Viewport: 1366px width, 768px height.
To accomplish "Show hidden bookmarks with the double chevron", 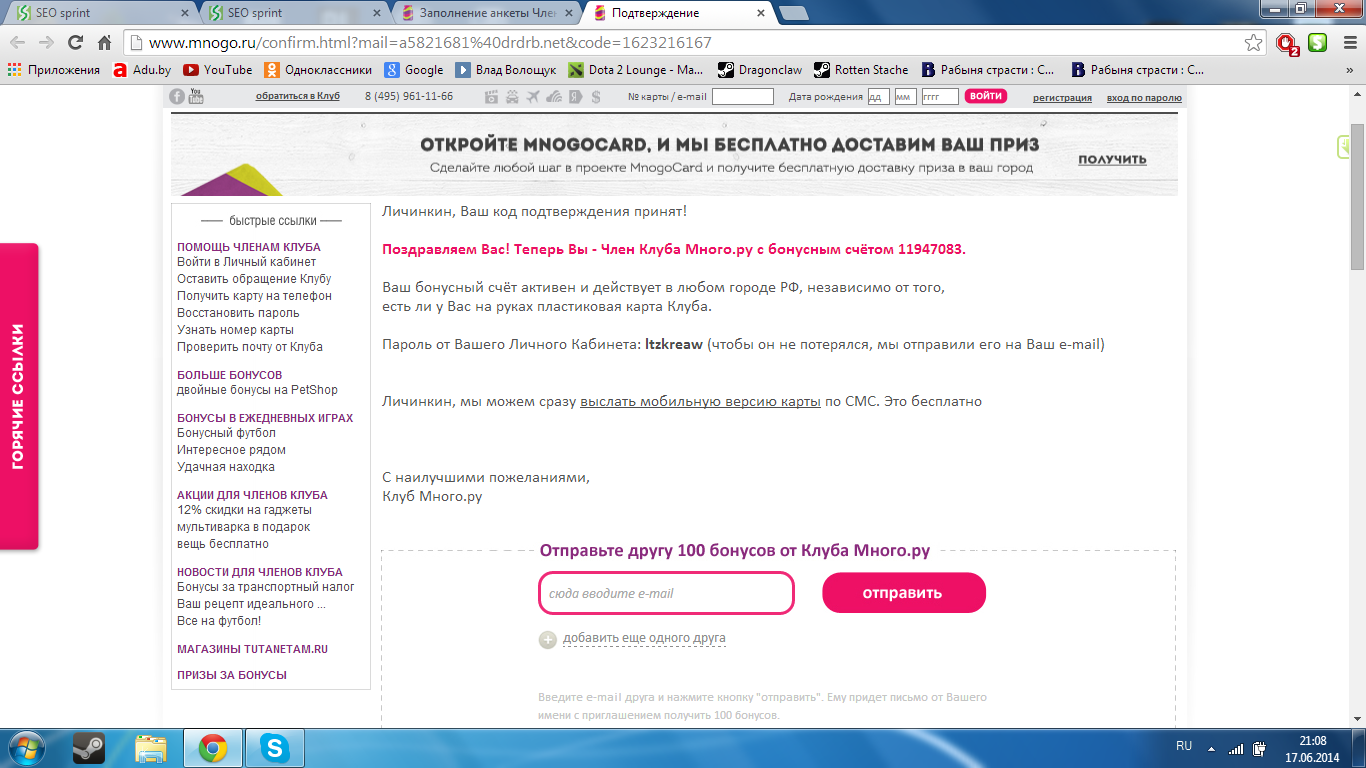I will (1350, 70).
